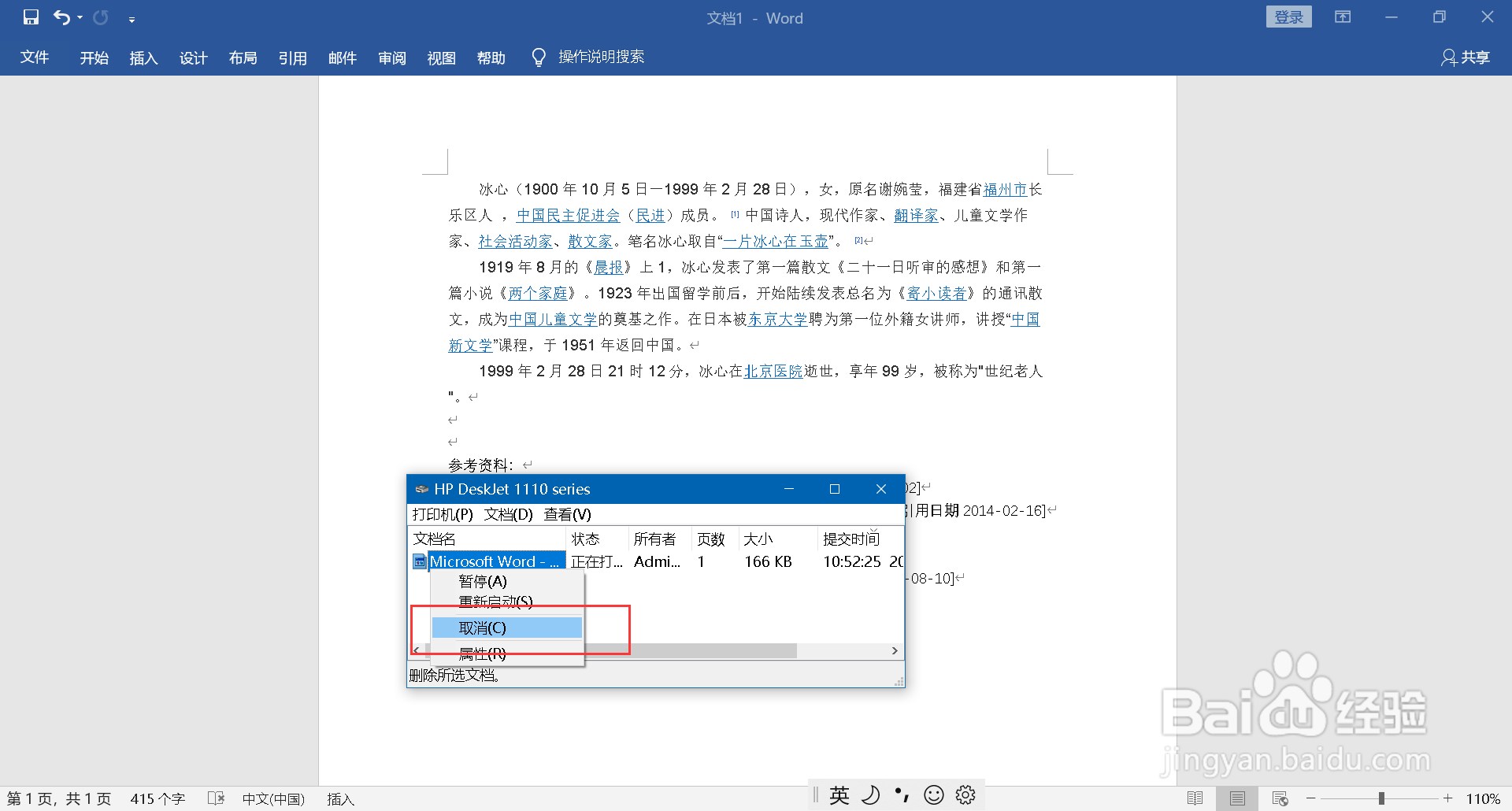Open 查看(V) menu in printer window
This screenshot has height=811, width=1512.
(568, 514)
